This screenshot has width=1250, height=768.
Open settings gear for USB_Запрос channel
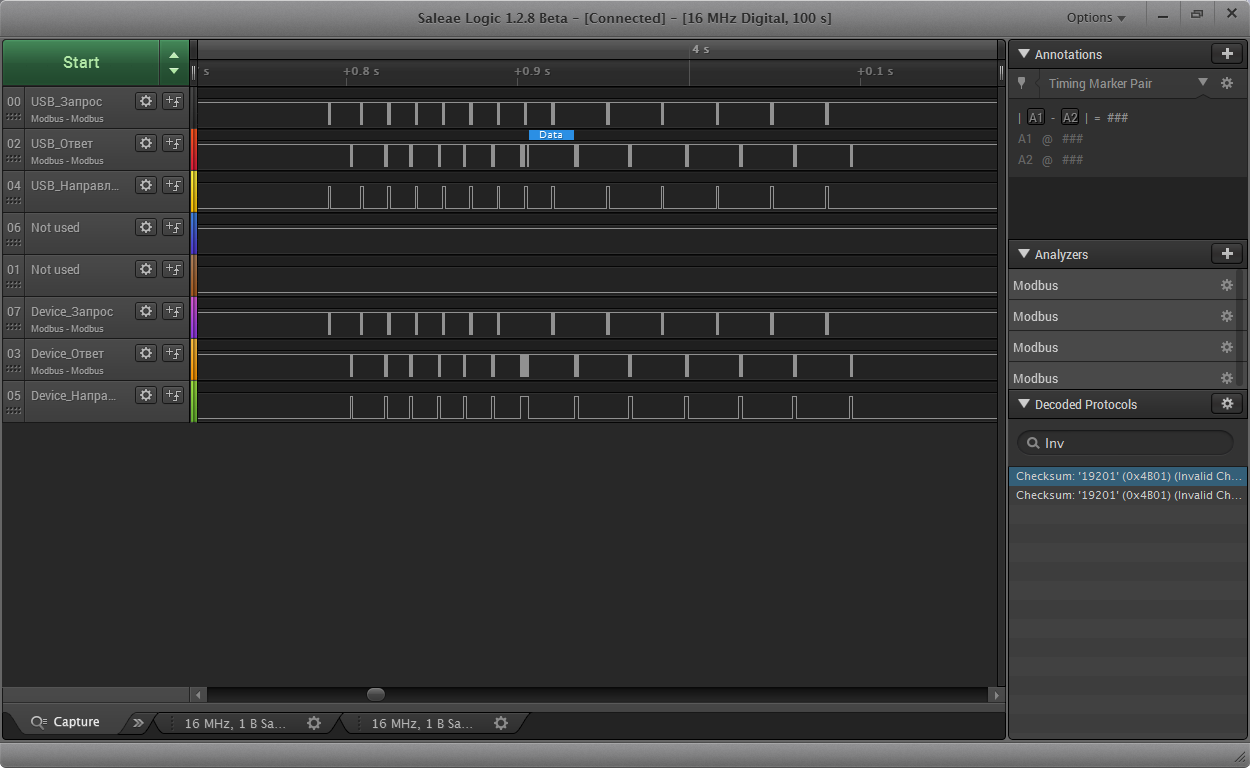[x=146, y=101]
